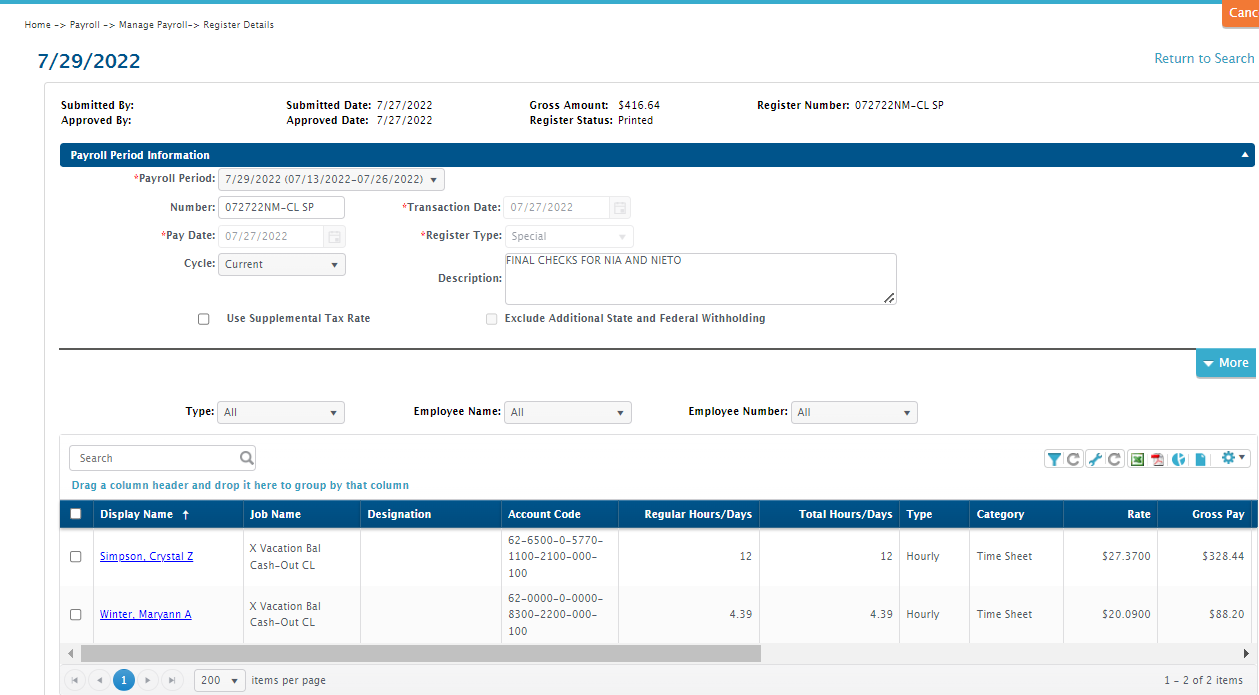1259x695 pixels.
Task: Click the pie chart icon
Action: (1179, 459)
